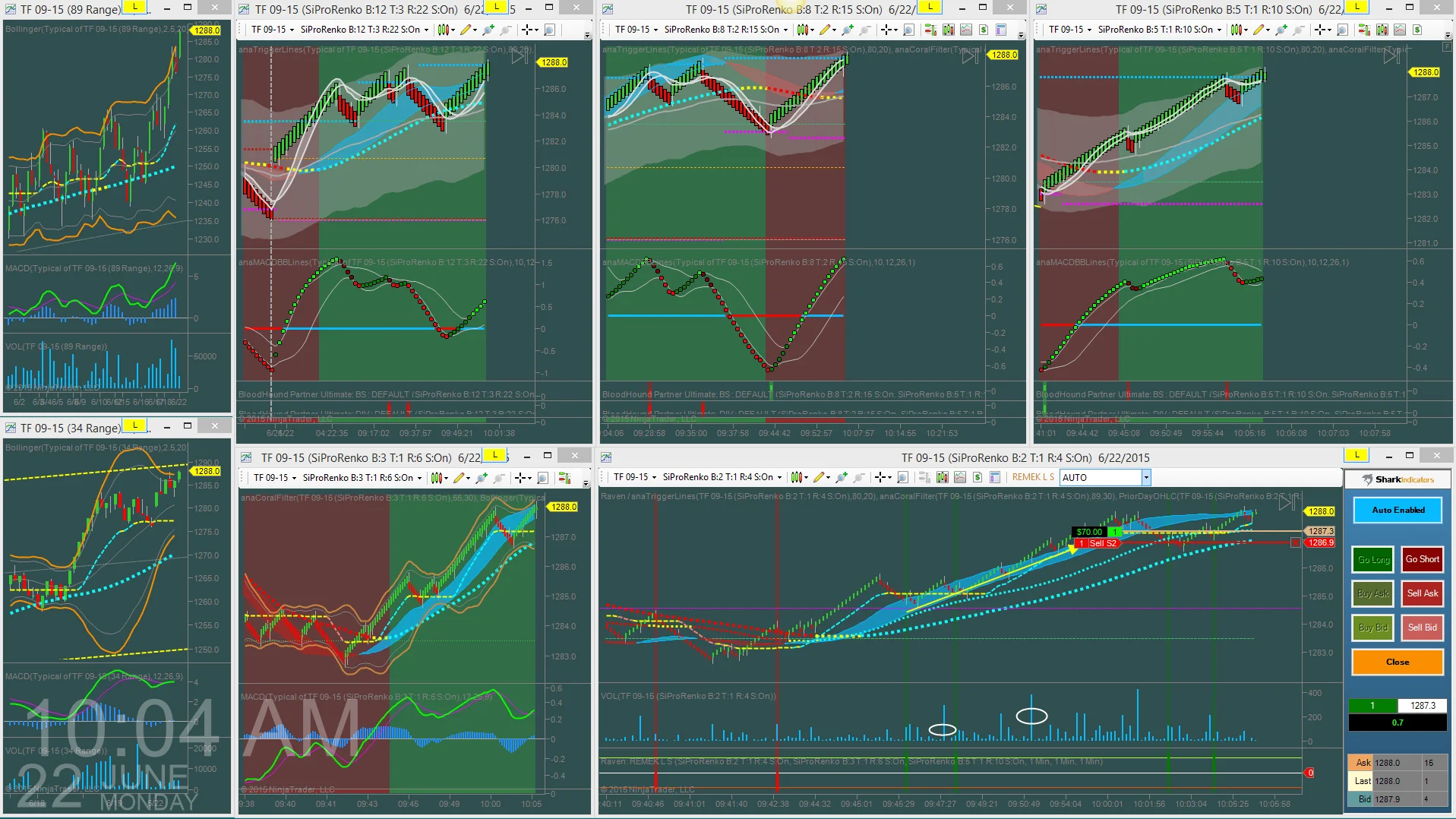Image resolution: width=1456 pixels, height=819 pixels.
Task: Click scroll-to-latest arrow in B:8 T:2 chart
Action: tap(971, 56)
